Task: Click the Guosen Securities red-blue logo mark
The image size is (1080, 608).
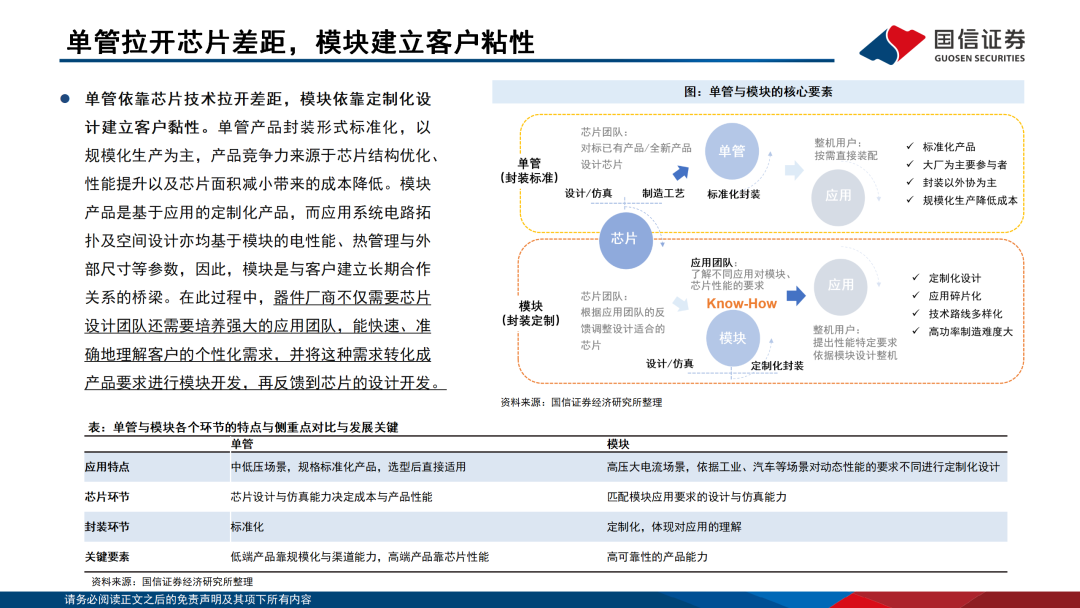Action: pos(892,45)
